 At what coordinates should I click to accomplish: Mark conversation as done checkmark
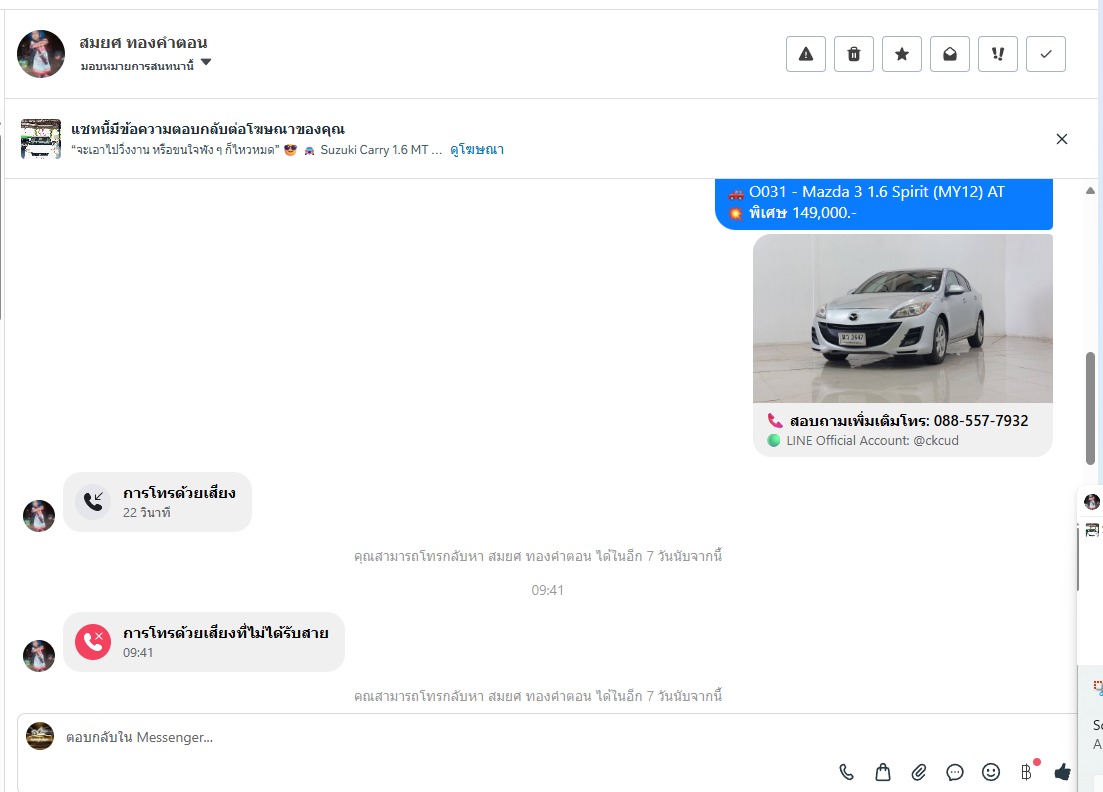(x=1046, y=54)
